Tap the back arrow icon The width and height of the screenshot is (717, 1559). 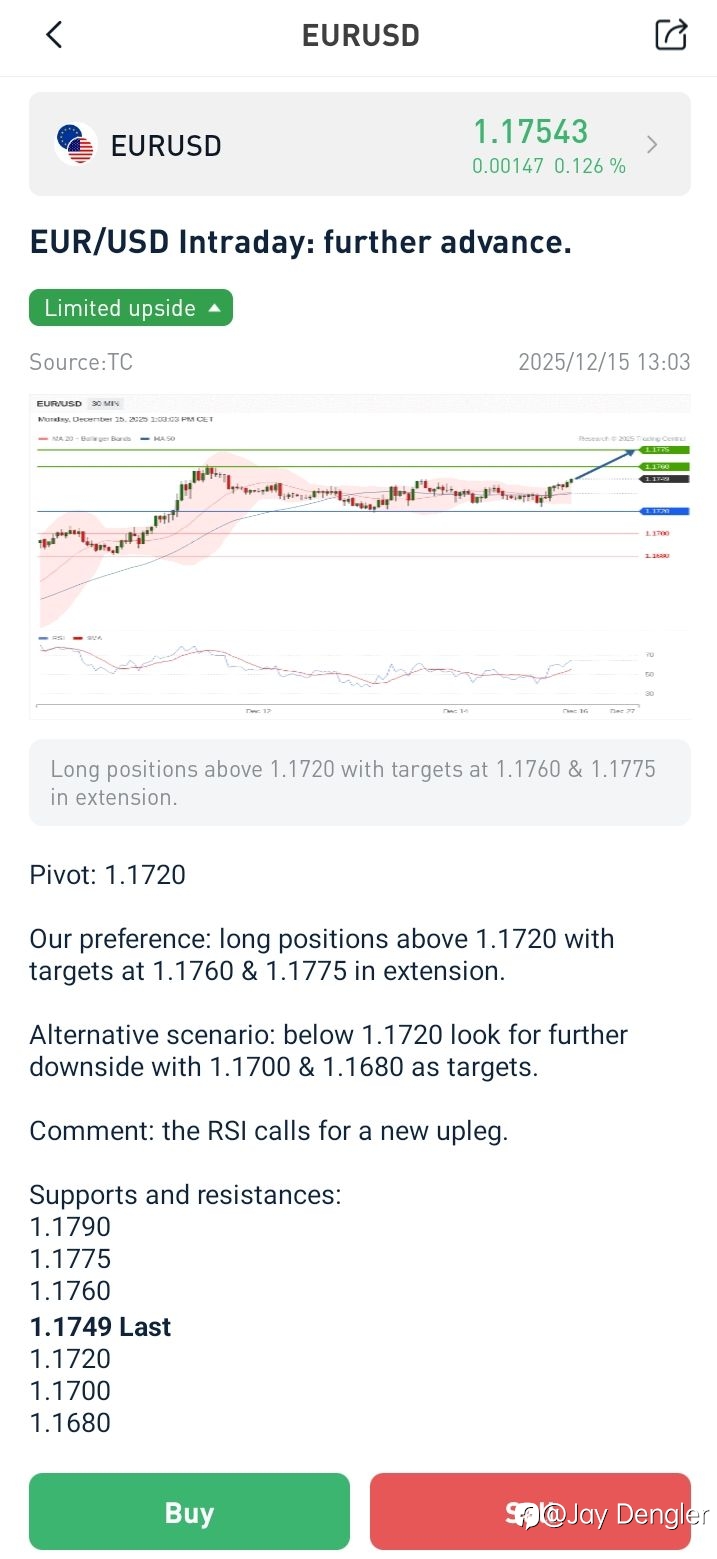click(54, 35)
